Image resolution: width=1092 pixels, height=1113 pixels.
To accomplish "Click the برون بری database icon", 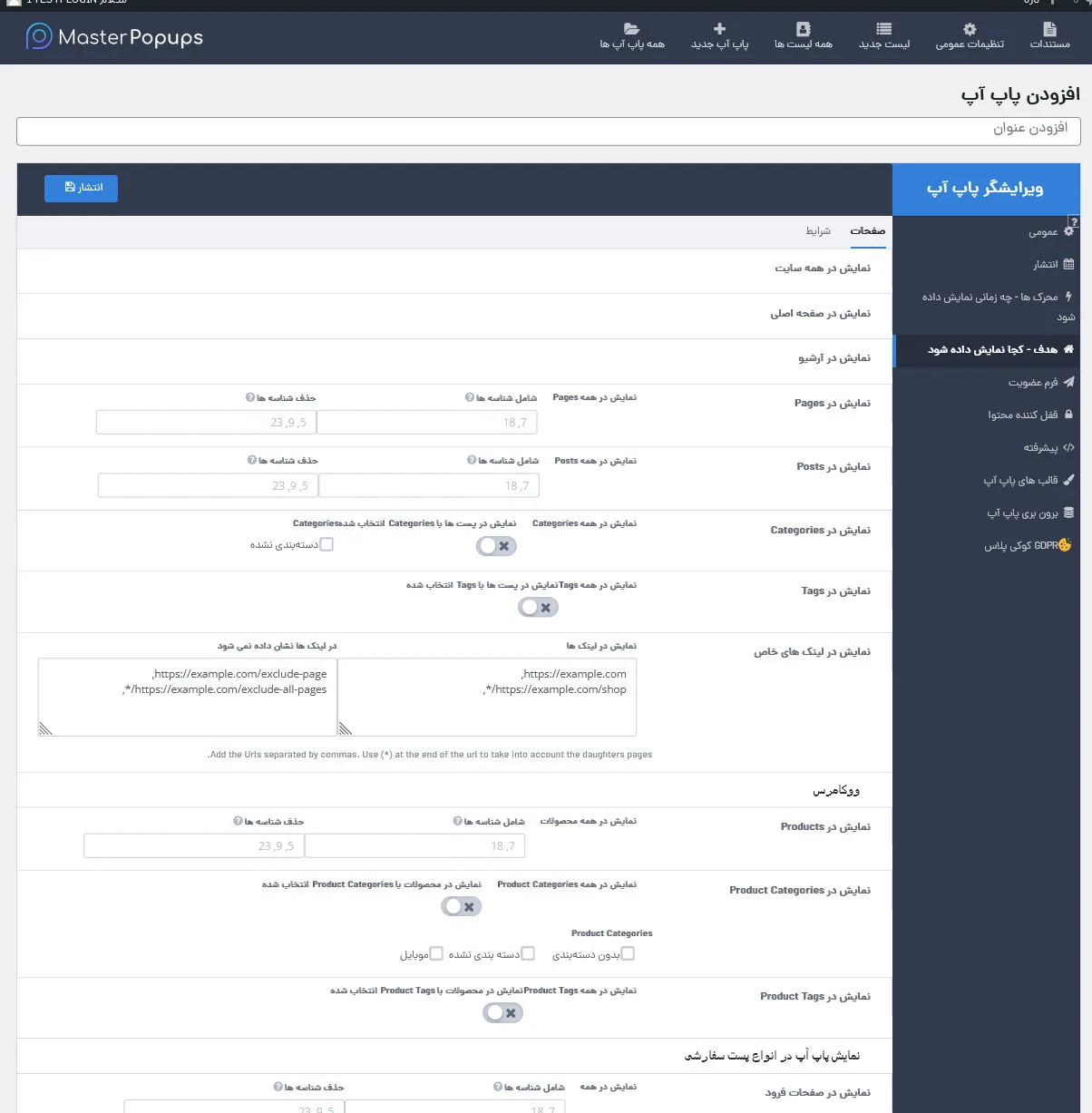I will 1068,513.
